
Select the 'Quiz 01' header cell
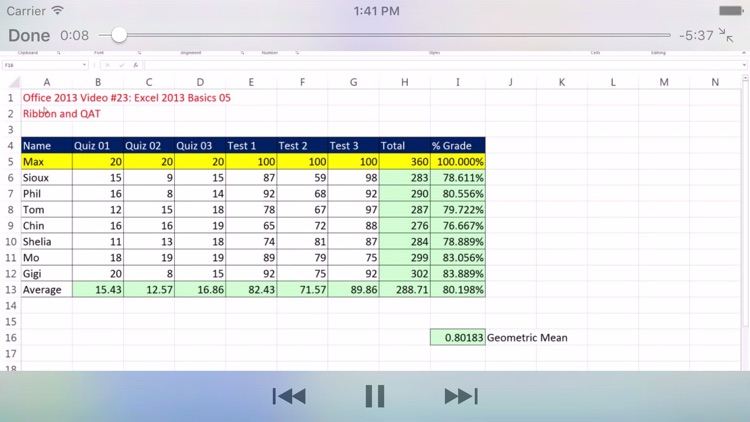pyautogui.click(x=98, y=145)
